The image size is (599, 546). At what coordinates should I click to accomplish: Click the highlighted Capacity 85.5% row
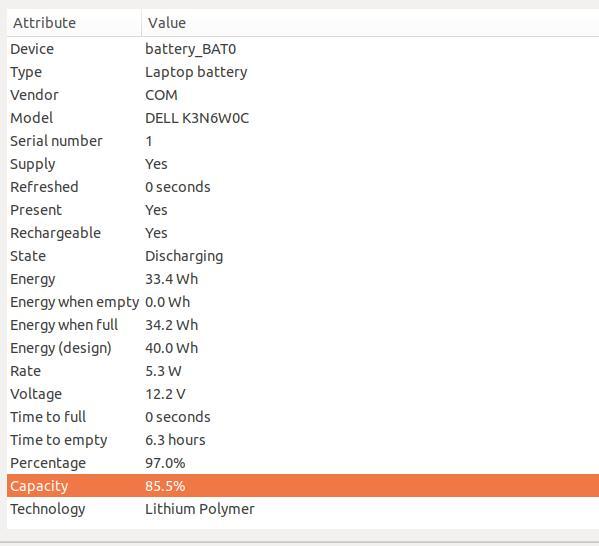(x=303, y=486)
